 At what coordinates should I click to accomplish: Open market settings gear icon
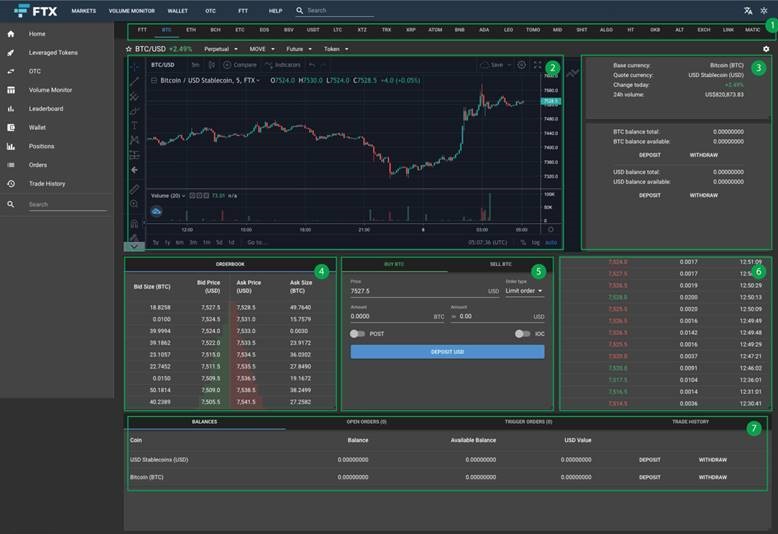tap(766, 49)
